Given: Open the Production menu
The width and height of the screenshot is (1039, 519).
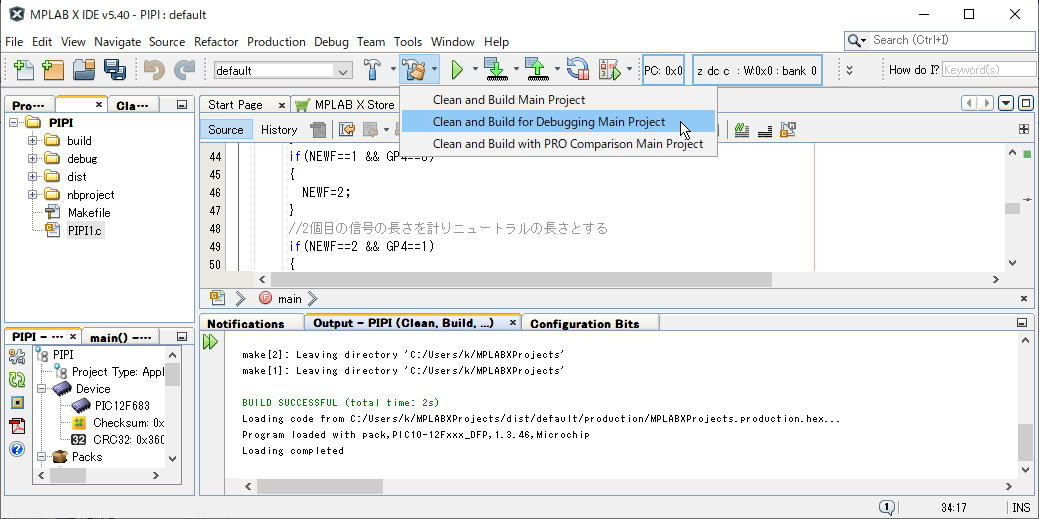Looking at the screenshot, I should [276, 42].
